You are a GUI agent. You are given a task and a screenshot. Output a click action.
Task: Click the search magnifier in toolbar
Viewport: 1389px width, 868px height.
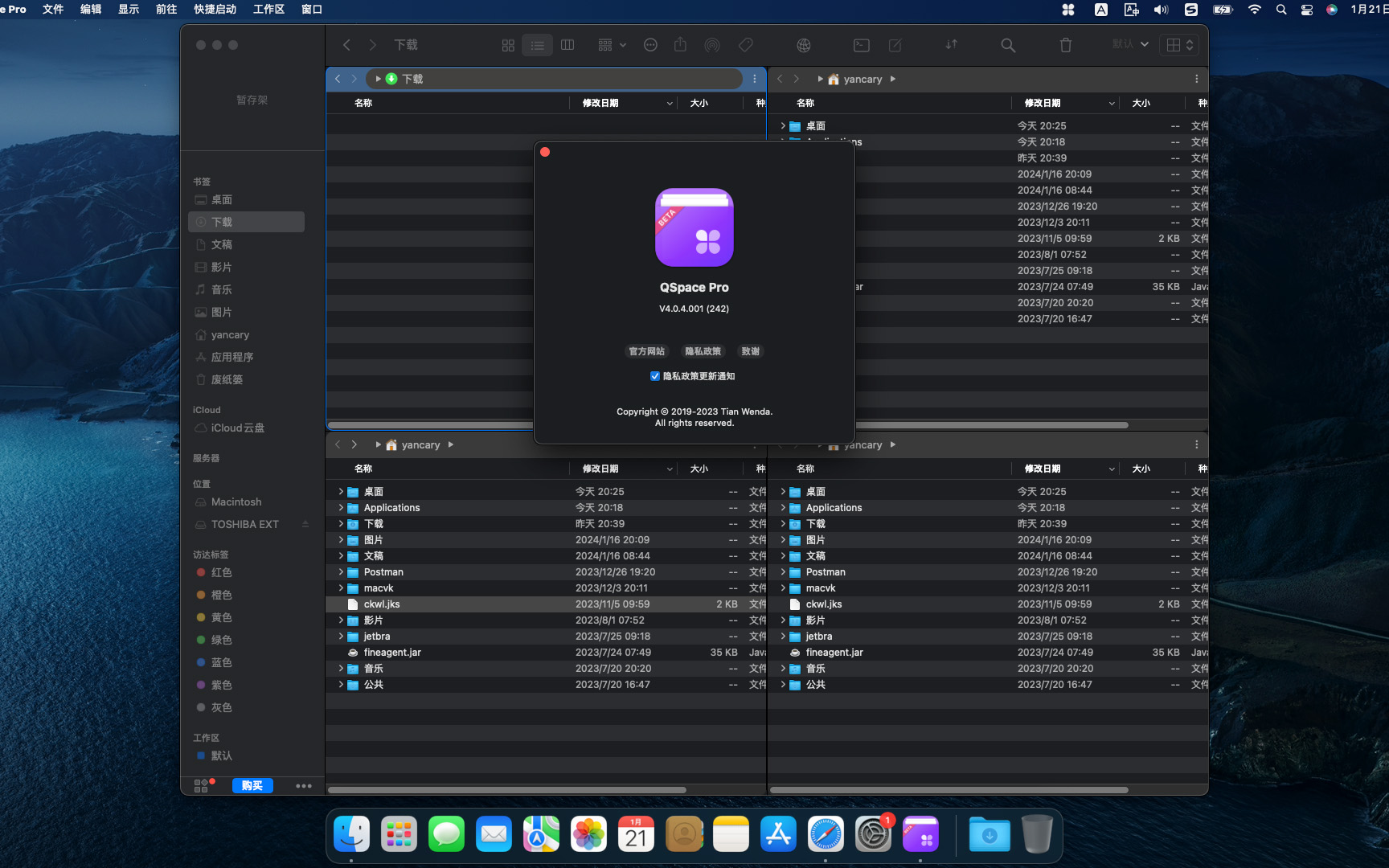pos(1008,45)
